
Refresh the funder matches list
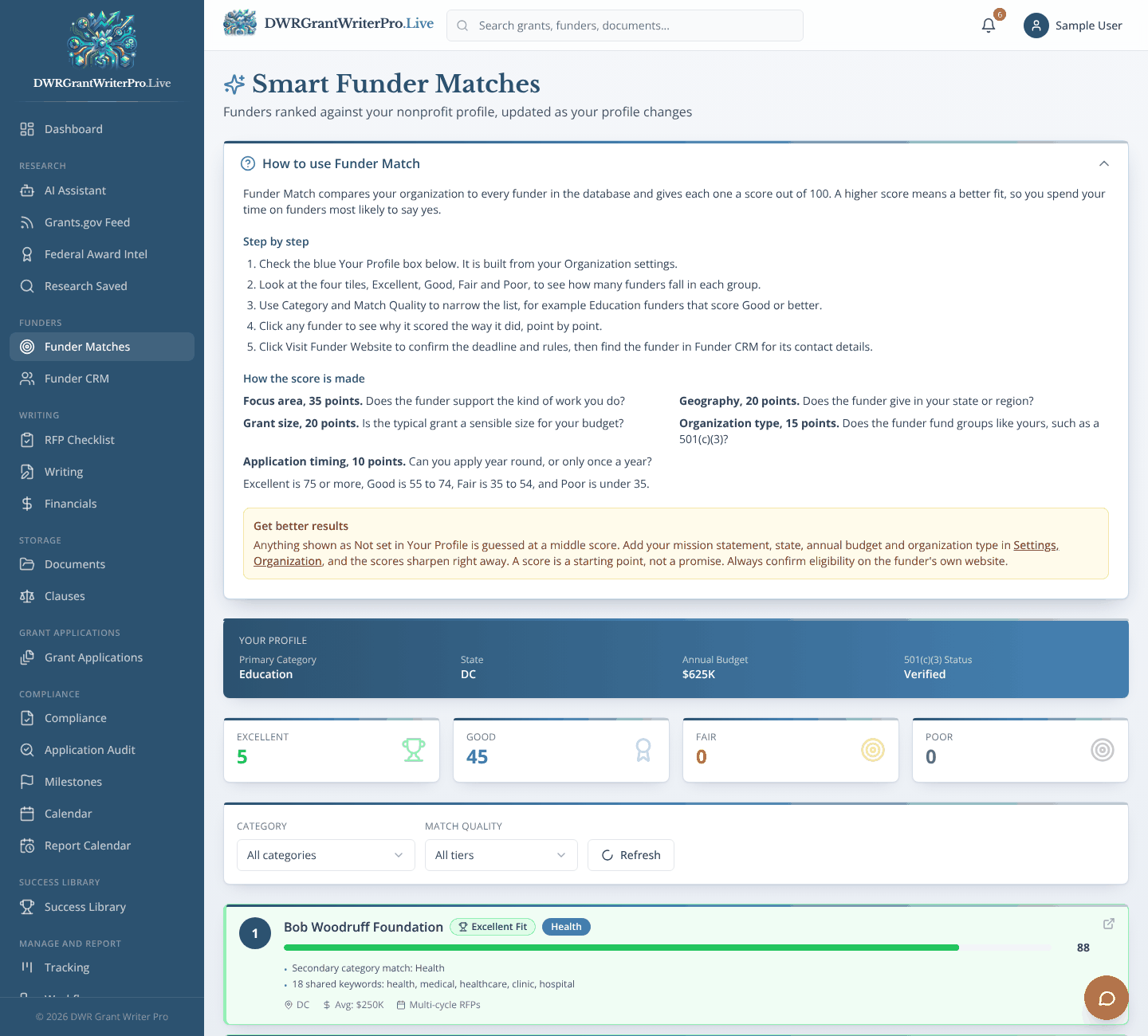[x=631, y=855]
